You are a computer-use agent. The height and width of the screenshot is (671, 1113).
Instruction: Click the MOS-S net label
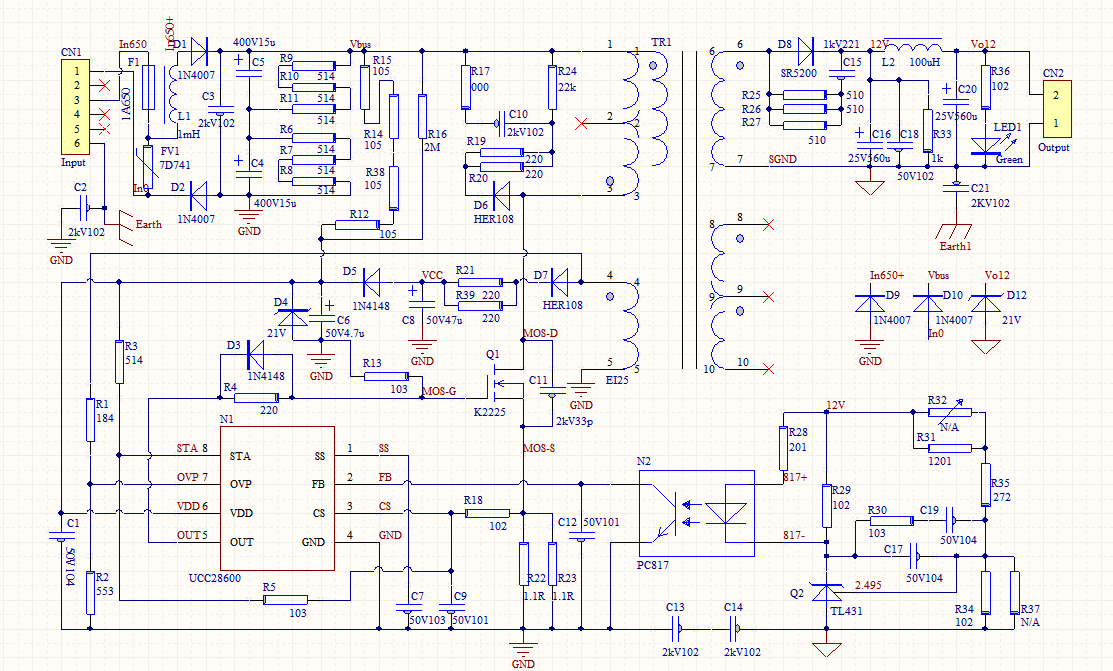tap(539, 448)
